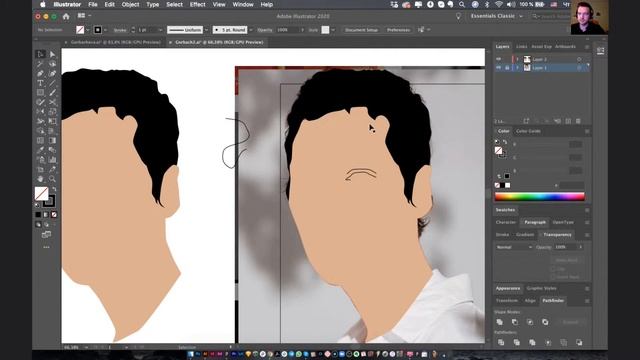
Task: Open the Stroke weight dropdown in control bar
Action: click(x=160, y=30)
